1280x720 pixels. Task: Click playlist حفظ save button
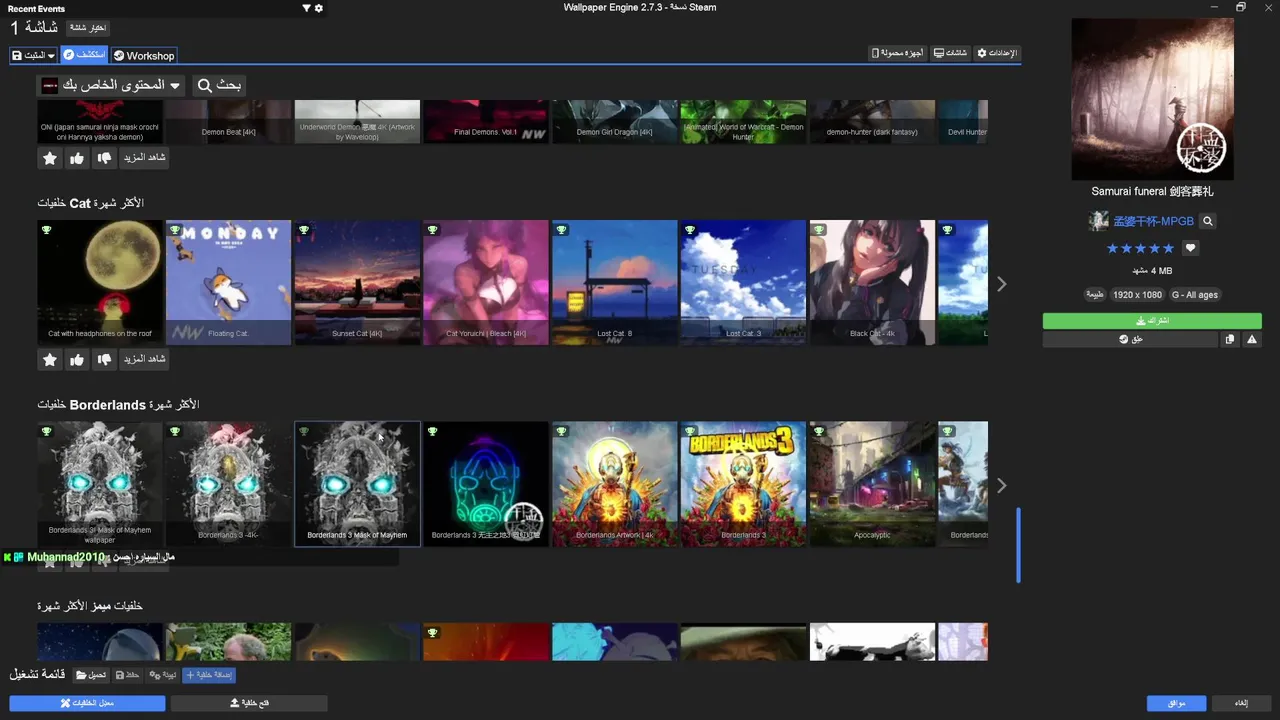128,676
